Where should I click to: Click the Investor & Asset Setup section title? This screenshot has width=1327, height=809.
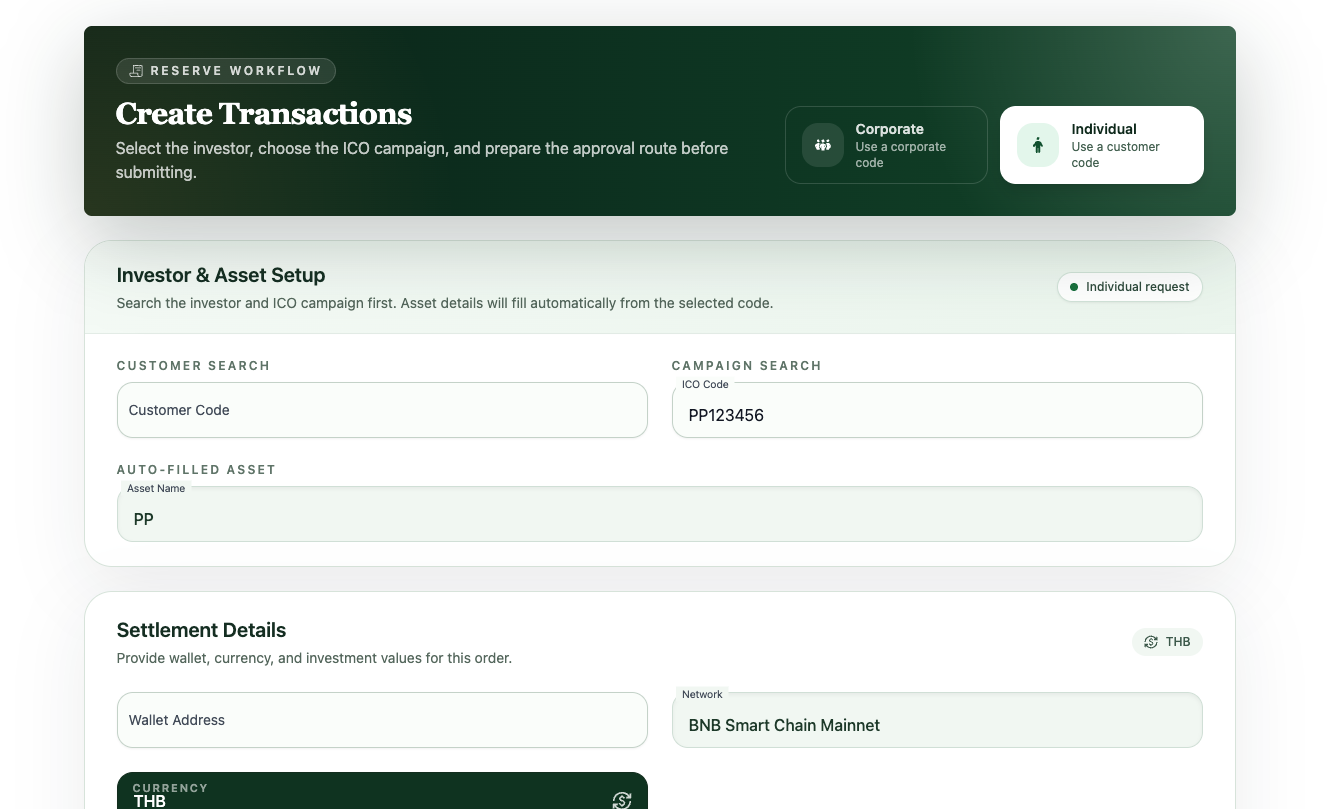220,275
